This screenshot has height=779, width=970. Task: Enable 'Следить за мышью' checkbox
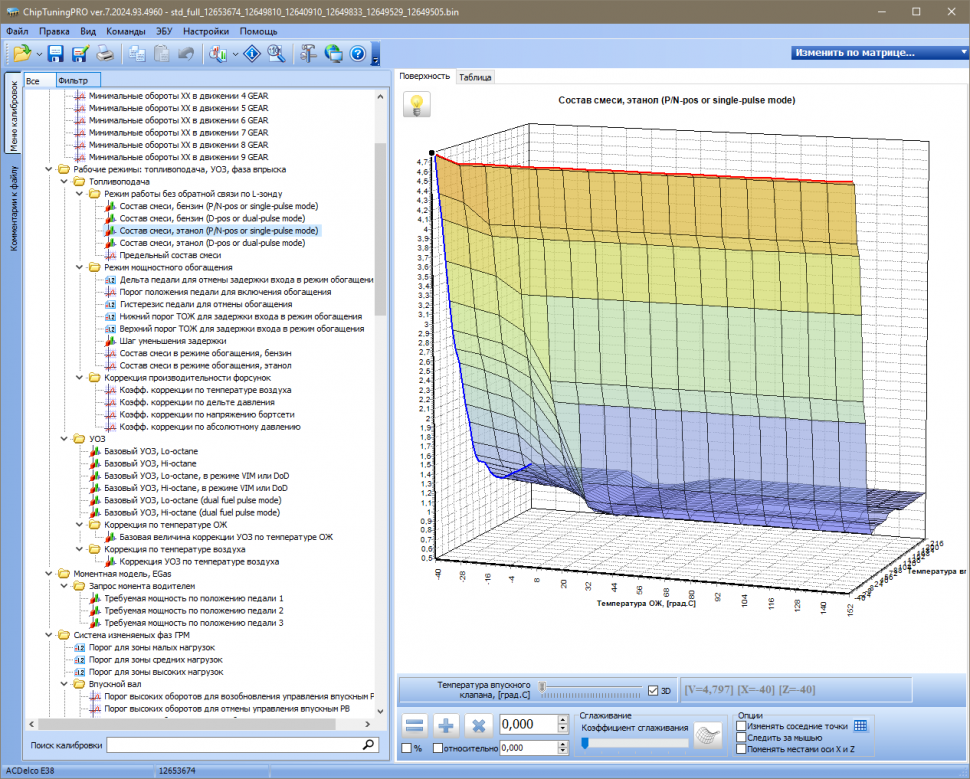tap(741, 737)
